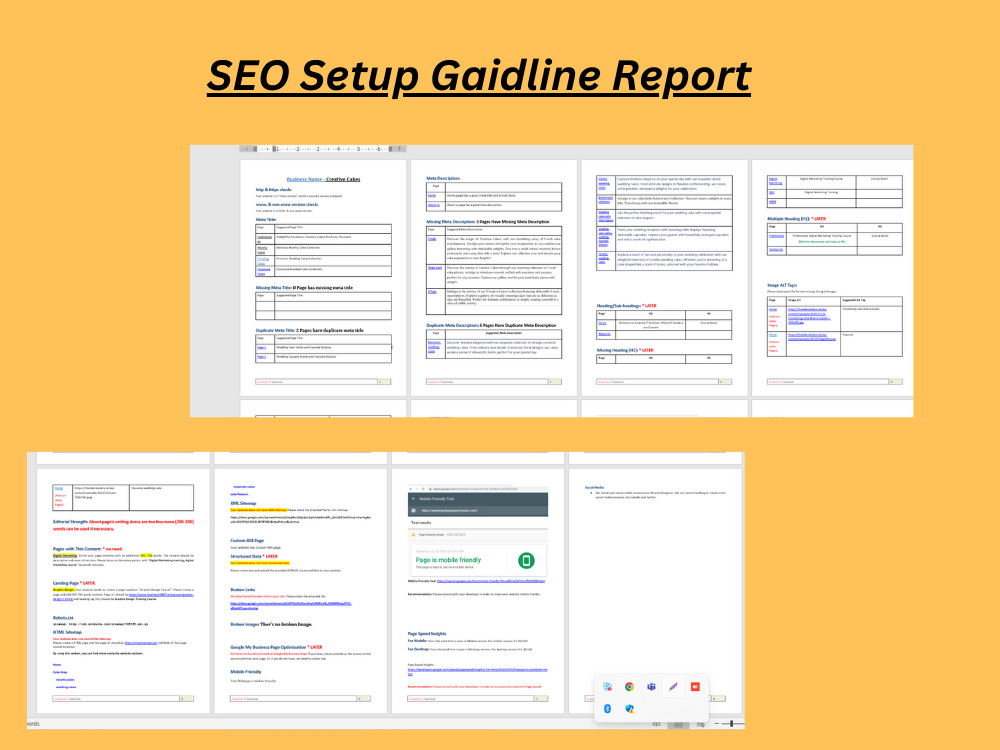Click 'Google My Business Page Optimisation' heading
The height and width of the screenshot is (750, 1000).
276,647
